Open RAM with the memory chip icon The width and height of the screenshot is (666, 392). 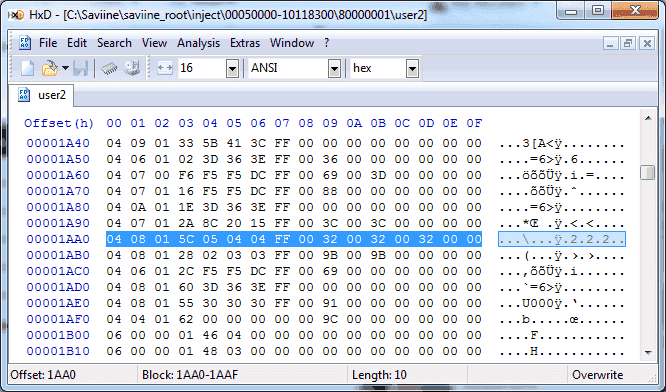pos(109,68)
